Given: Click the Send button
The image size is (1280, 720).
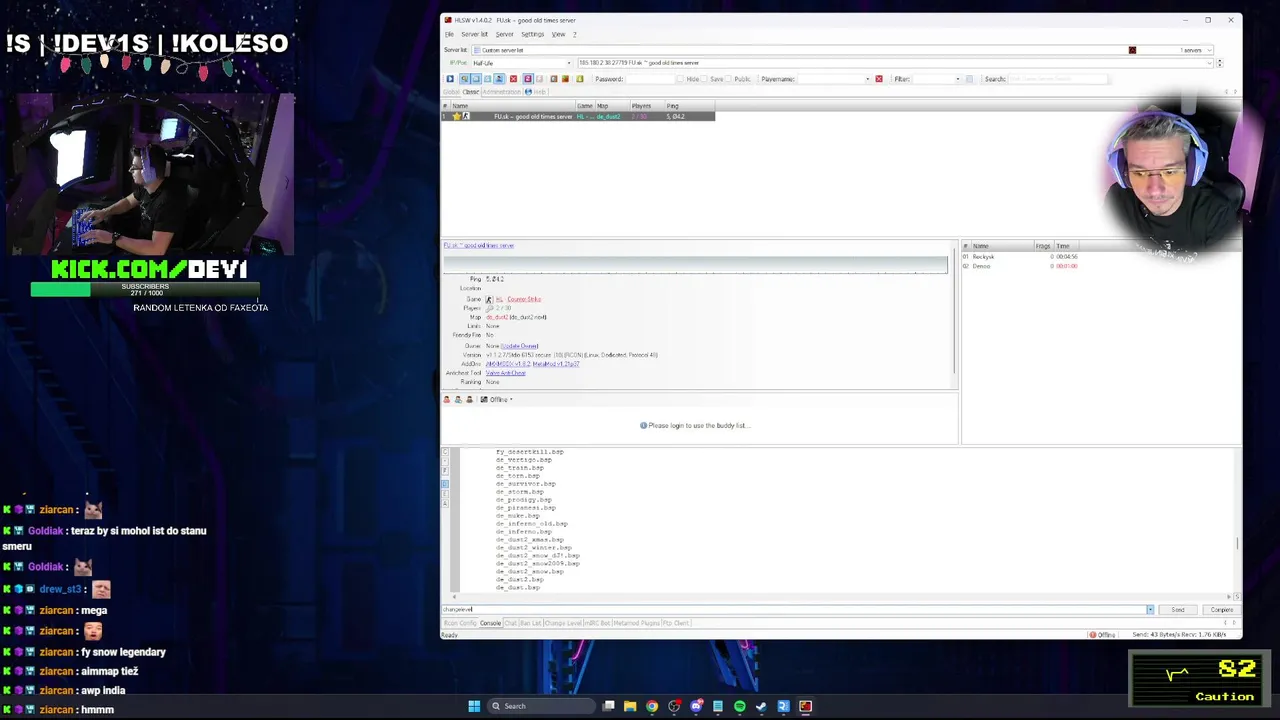Looking at the screenshot, I should (1178, 609).
